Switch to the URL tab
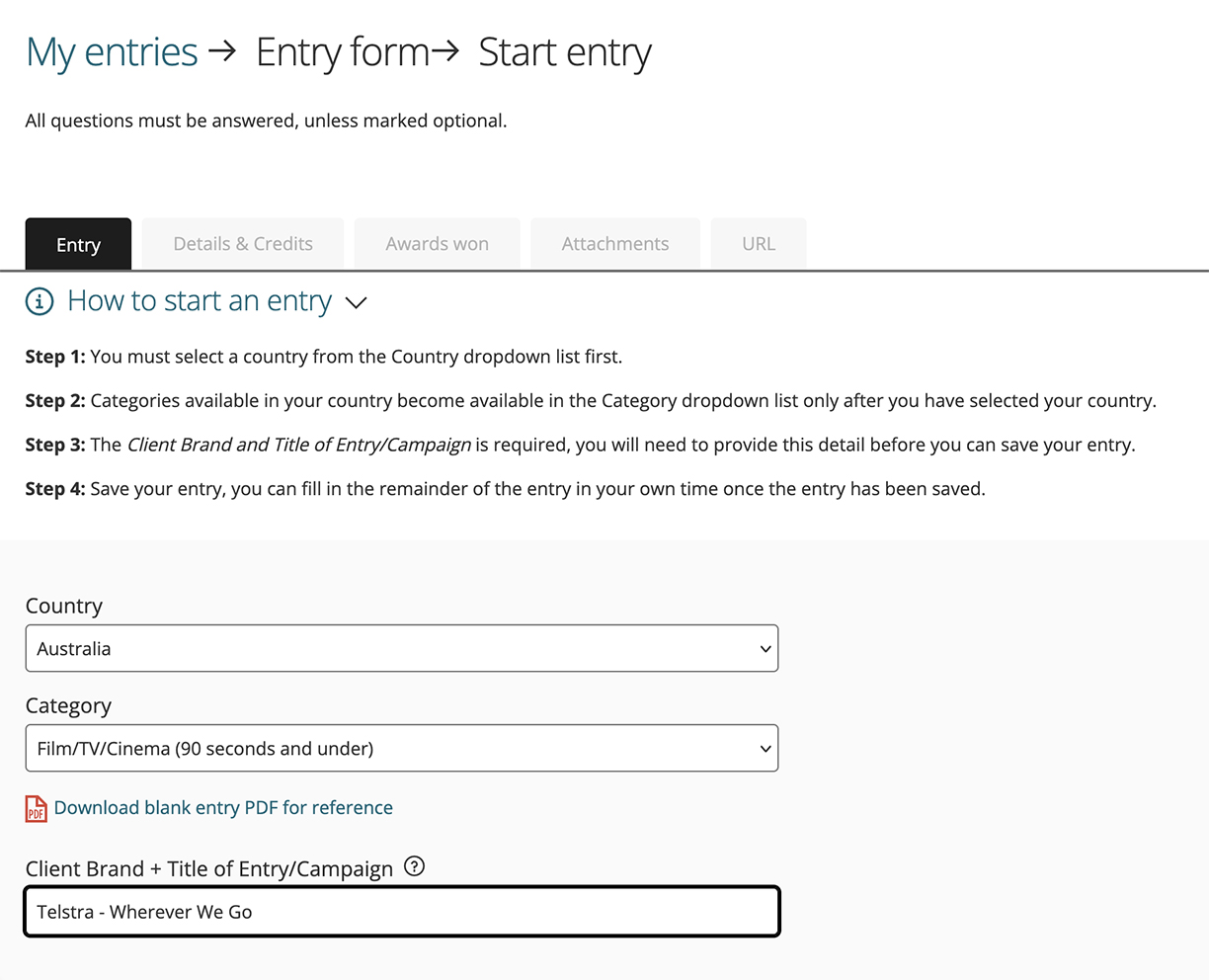This screenshot has height=980, width=1209. point(759,244)
